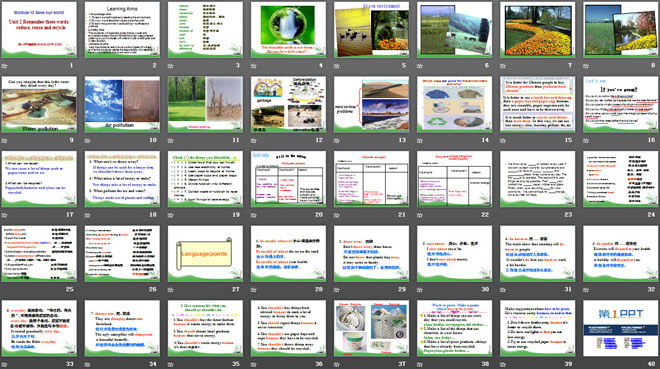Image resolution: width=660 pixels, height=369 pixels.
Task: Select slide 20 'Fill in the table'
Action: (x=288, y=179)
